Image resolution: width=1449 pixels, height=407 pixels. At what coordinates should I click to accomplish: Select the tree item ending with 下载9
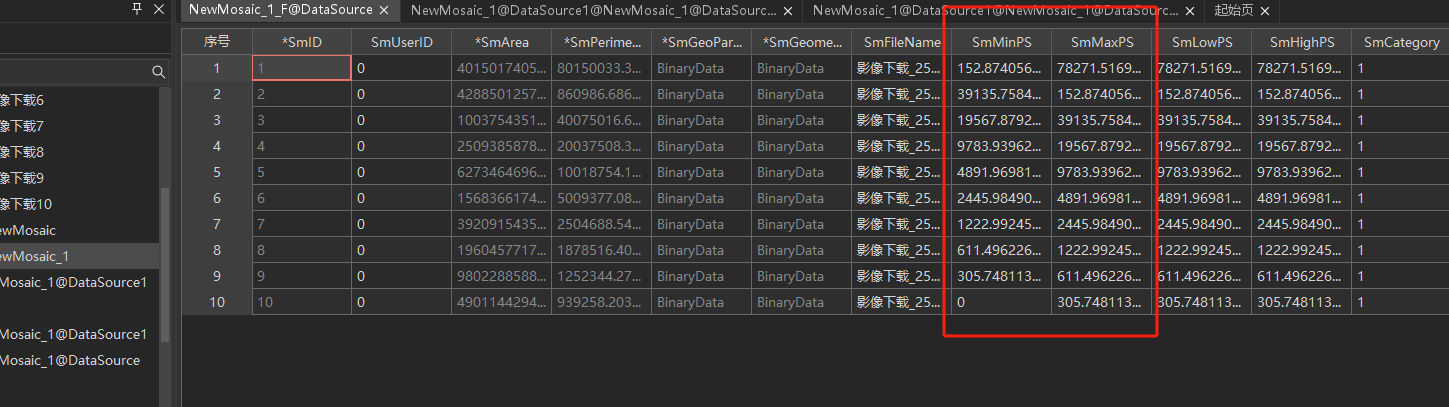click(23, 179)
